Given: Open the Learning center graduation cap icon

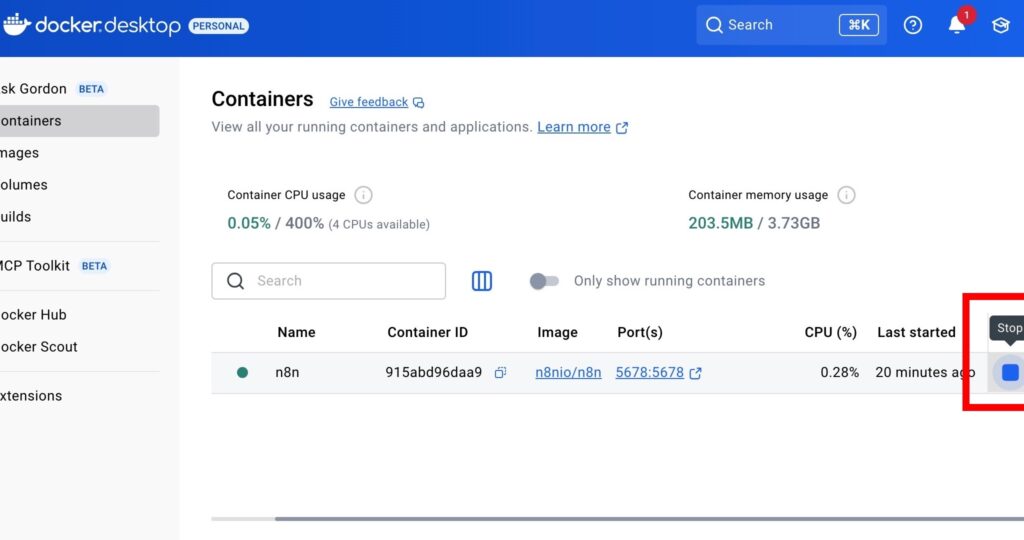Looking at the screenshot, I should coord(1000,25).
